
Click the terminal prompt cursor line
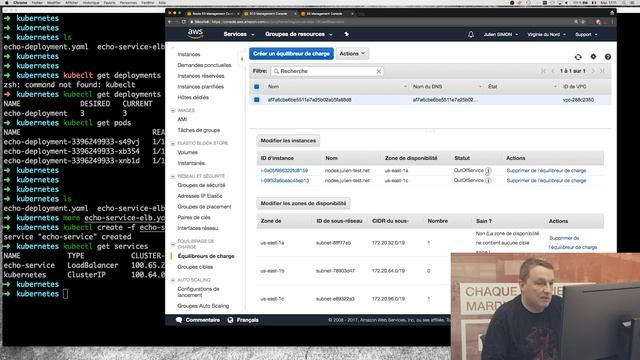(x=65, y=294)
